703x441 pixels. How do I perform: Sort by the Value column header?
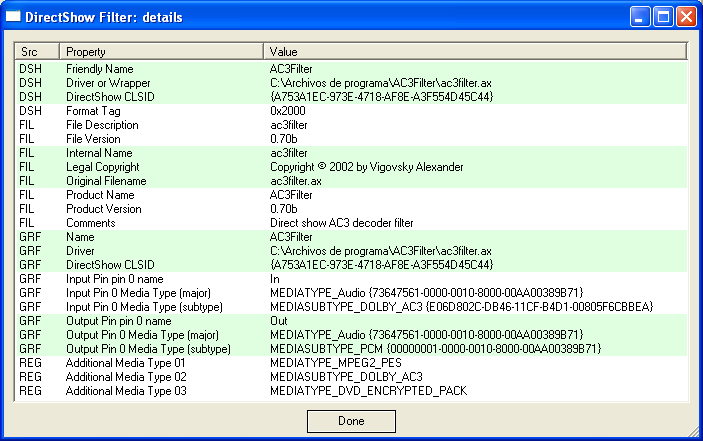coord(475,52)
